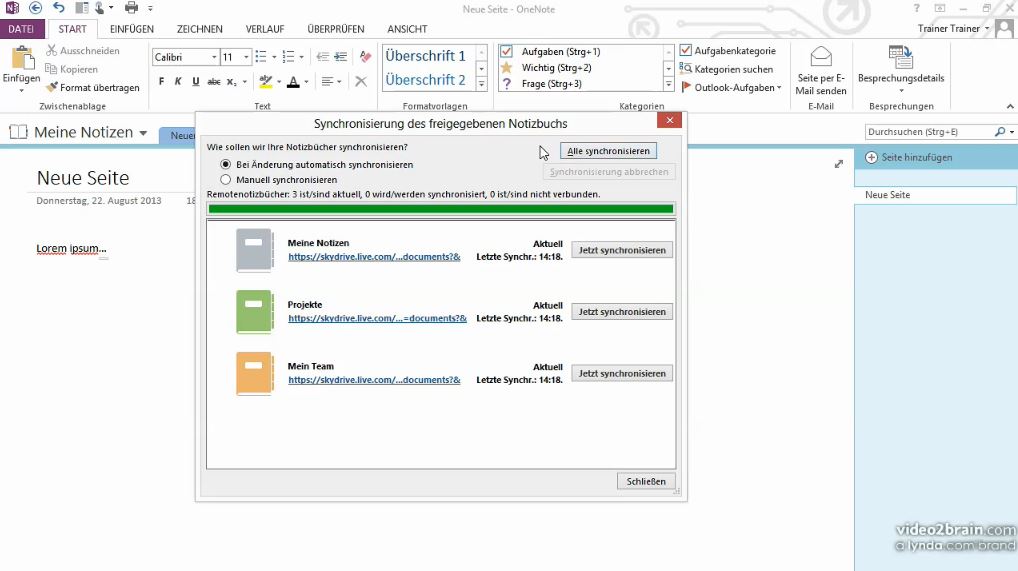The height and width of the screenshot is (571, 1018).
Task: Click the font color icon
Action: click(x=293, y=81)
